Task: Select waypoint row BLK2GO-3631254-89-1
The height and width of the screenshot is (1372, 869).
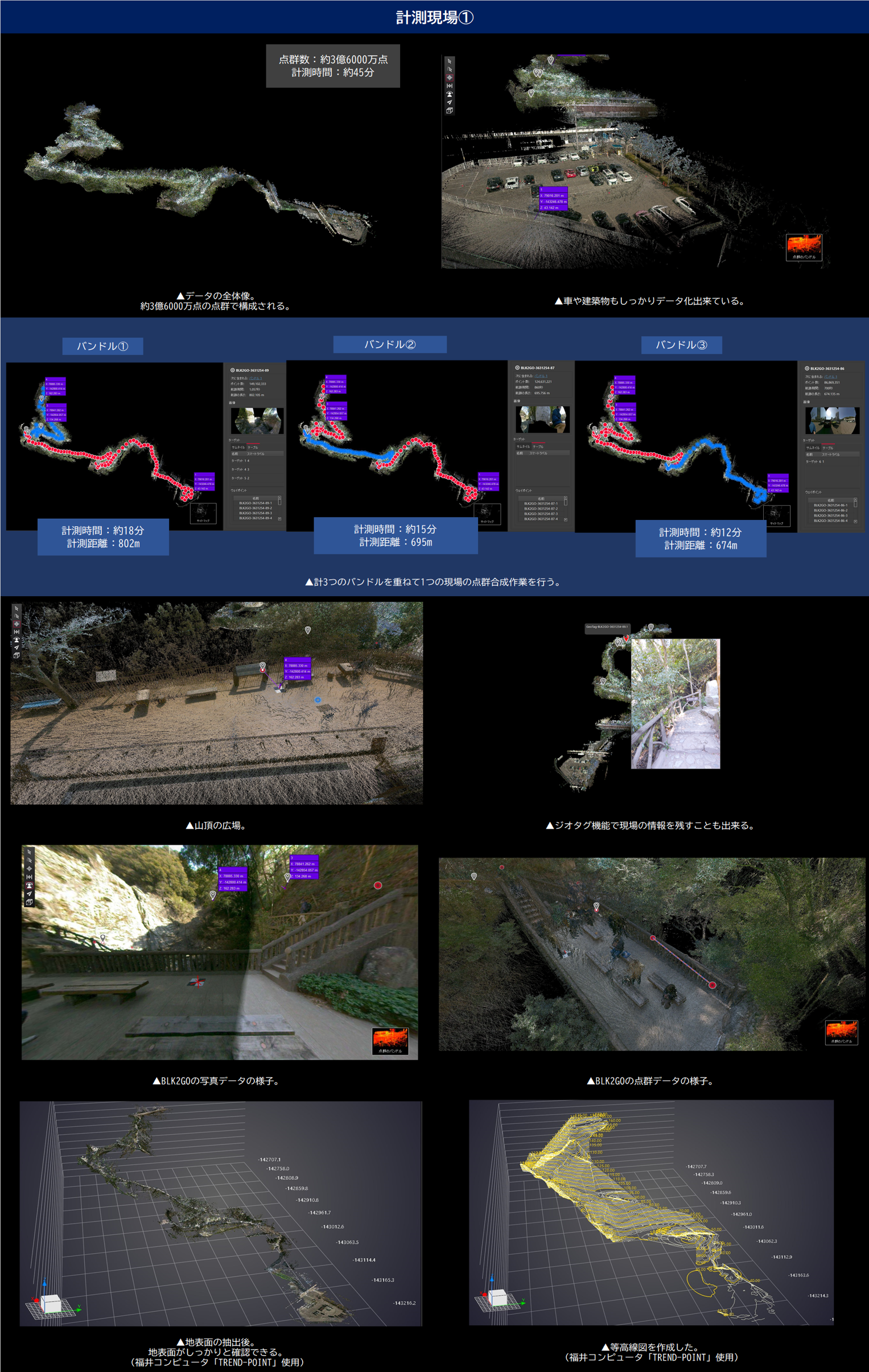Action: pos(256,503)
